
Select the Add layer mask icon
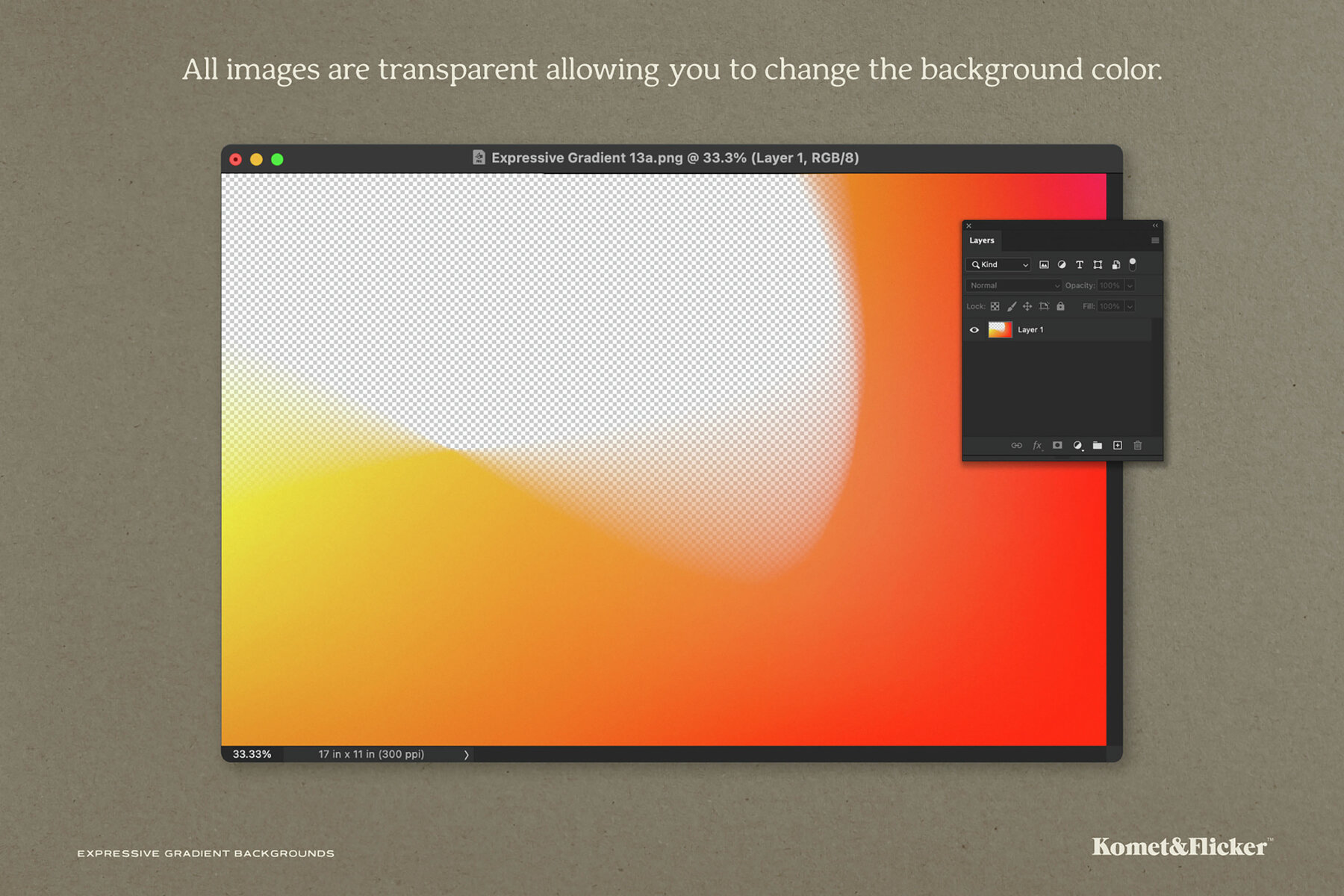tap(1057, 445)
